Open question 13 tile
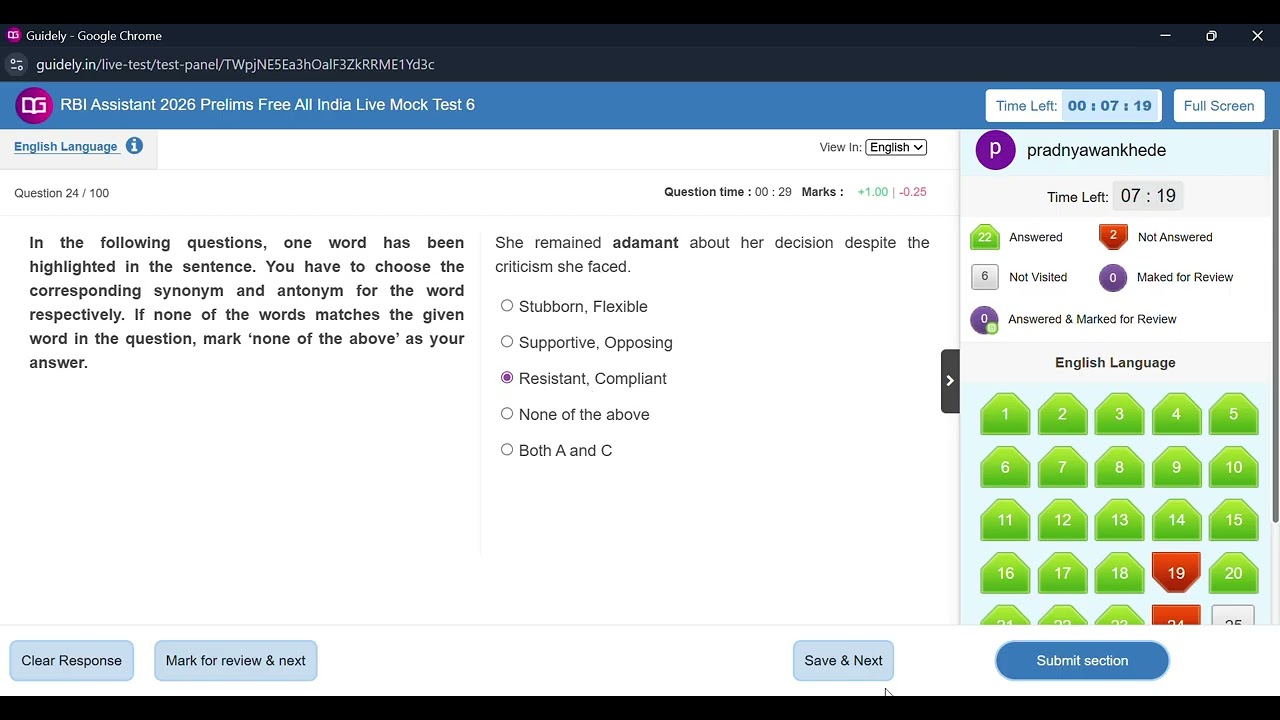 pos(1119,520)
